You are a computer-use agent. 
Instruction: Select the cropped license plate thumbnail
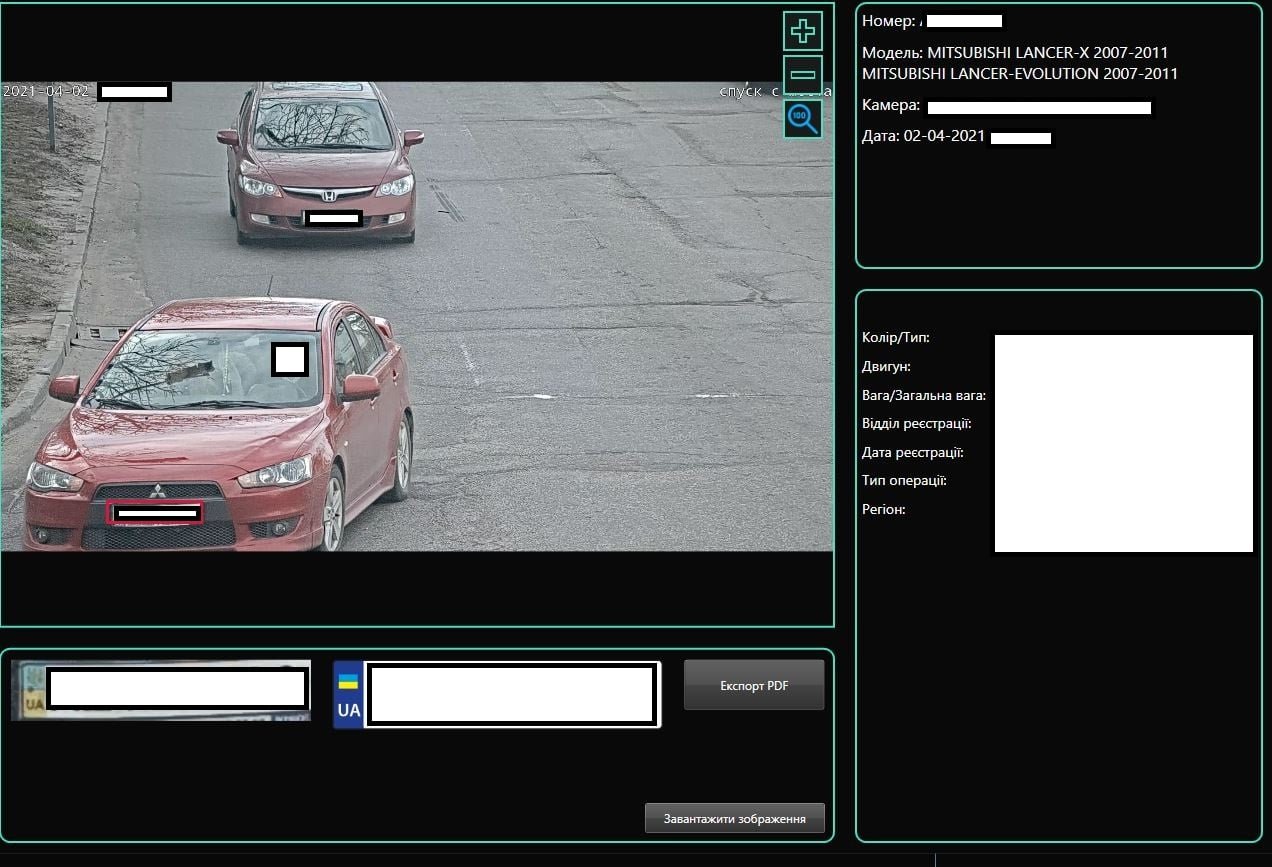pos(161,690)
